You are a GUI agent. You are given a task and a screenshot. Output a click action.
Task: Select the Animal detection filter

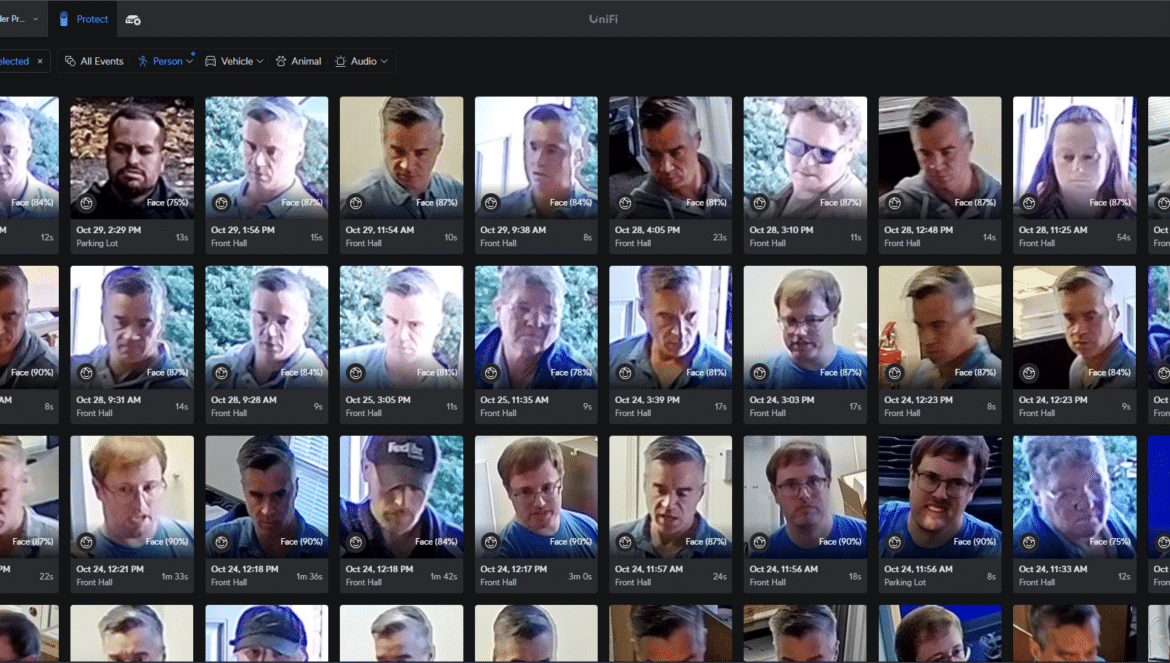point(298,61)
